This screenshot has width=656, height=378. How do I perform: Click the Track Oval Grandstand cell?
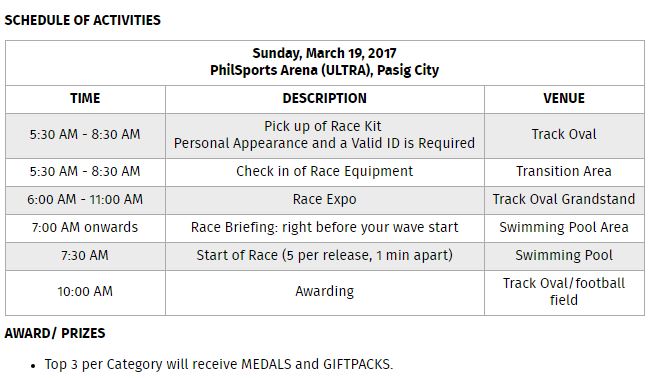click(564, 199)
